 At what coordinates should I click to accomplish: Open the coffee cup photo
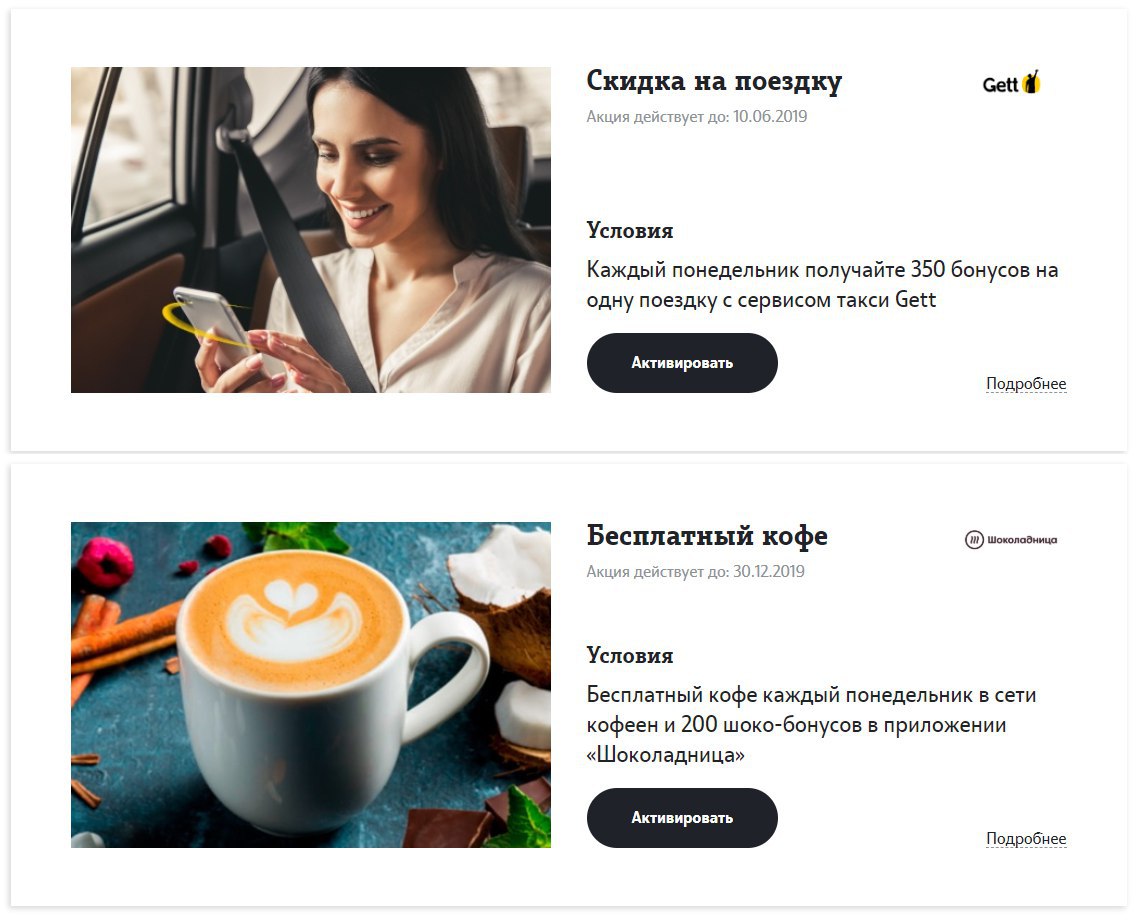coord(311,685)
